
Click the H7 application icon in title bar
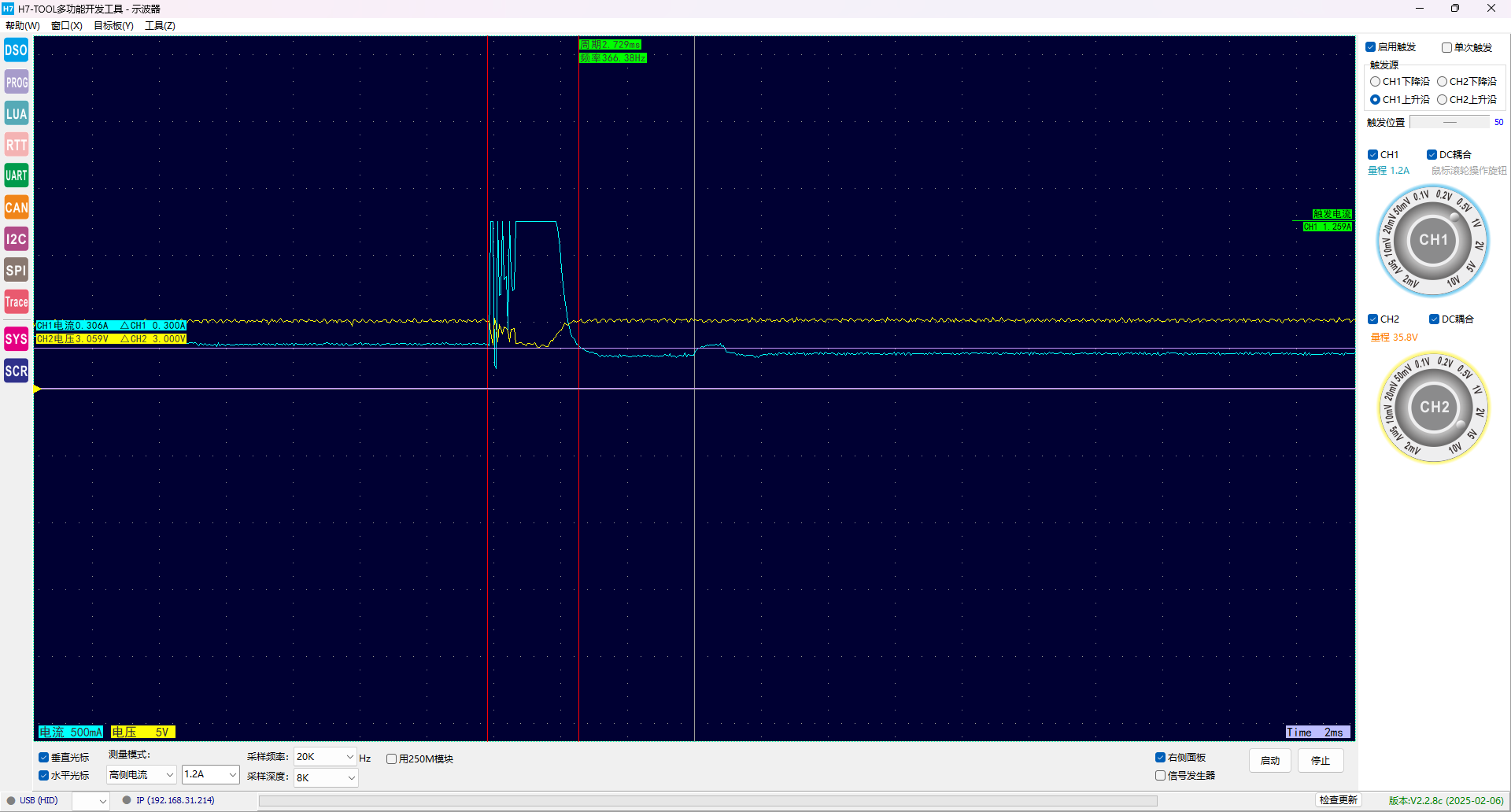[x=8, y=9]
